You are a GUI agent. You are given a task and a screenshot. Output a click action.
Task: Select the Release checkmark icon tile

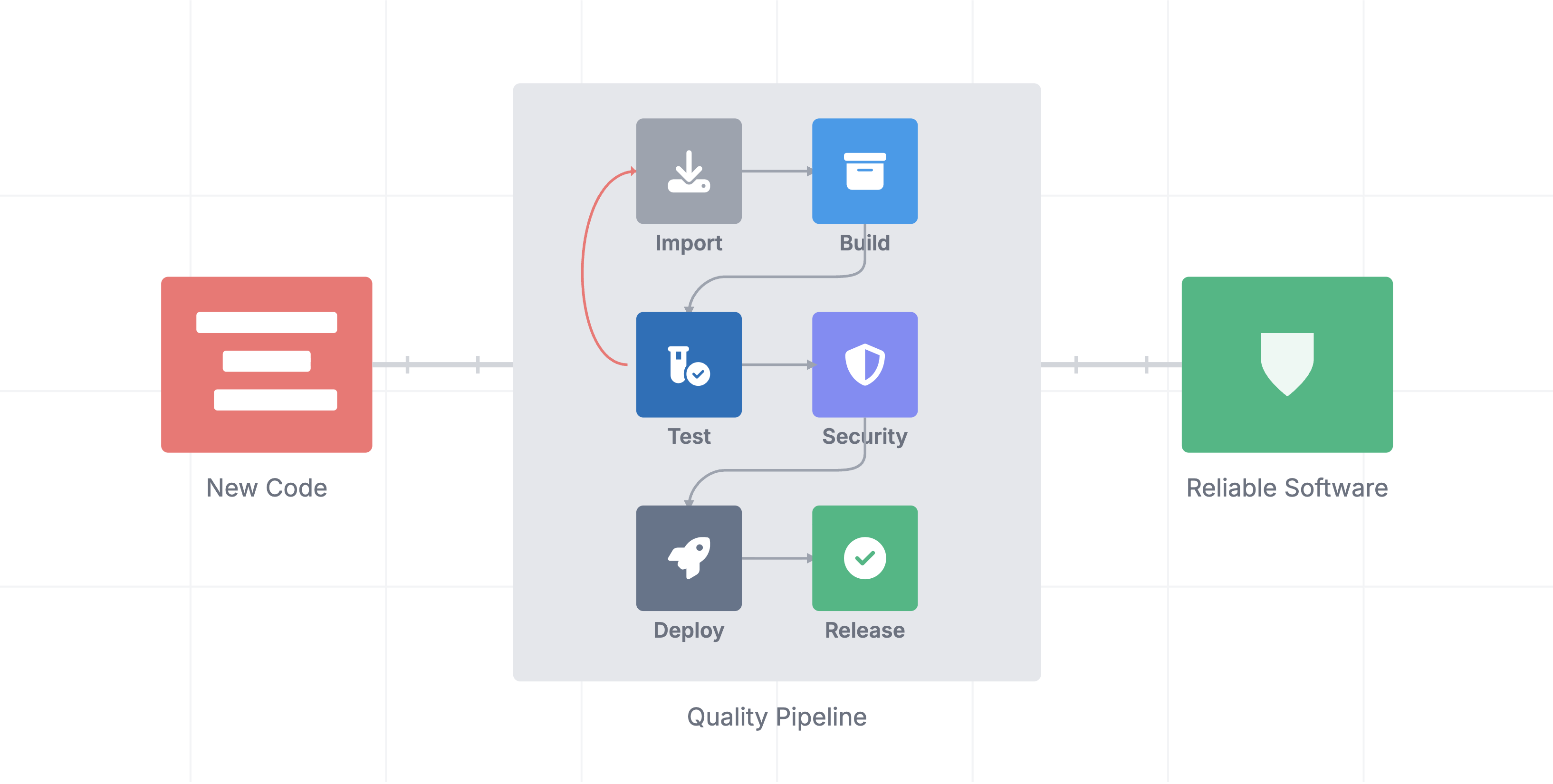pyautogui.click(x=864, y=558)
